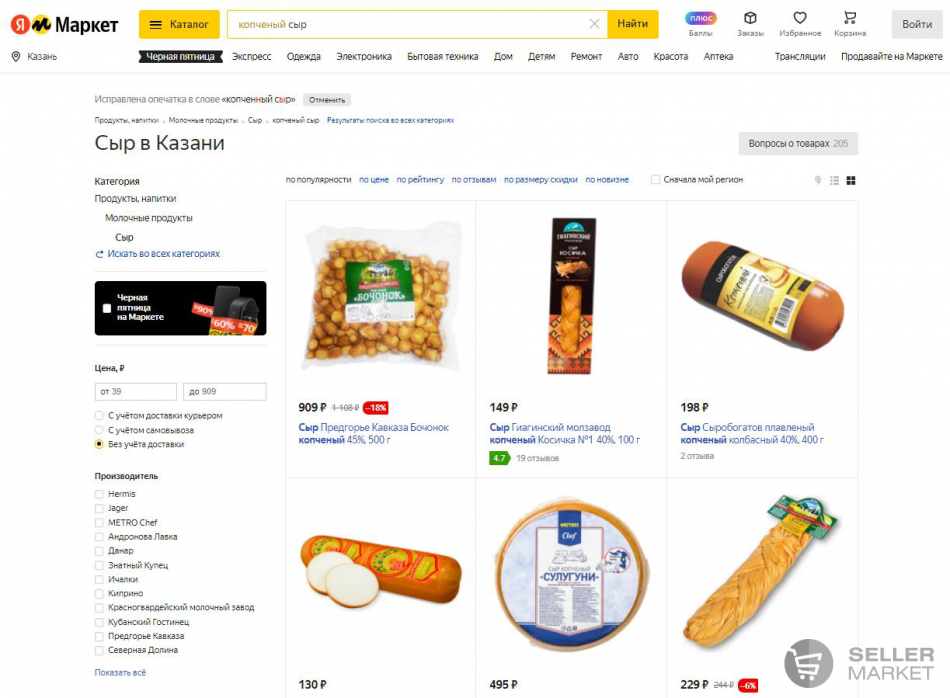950x698 pixels.
Task: Select С учётом самовывоза radio option
Action: coord(99,430)
